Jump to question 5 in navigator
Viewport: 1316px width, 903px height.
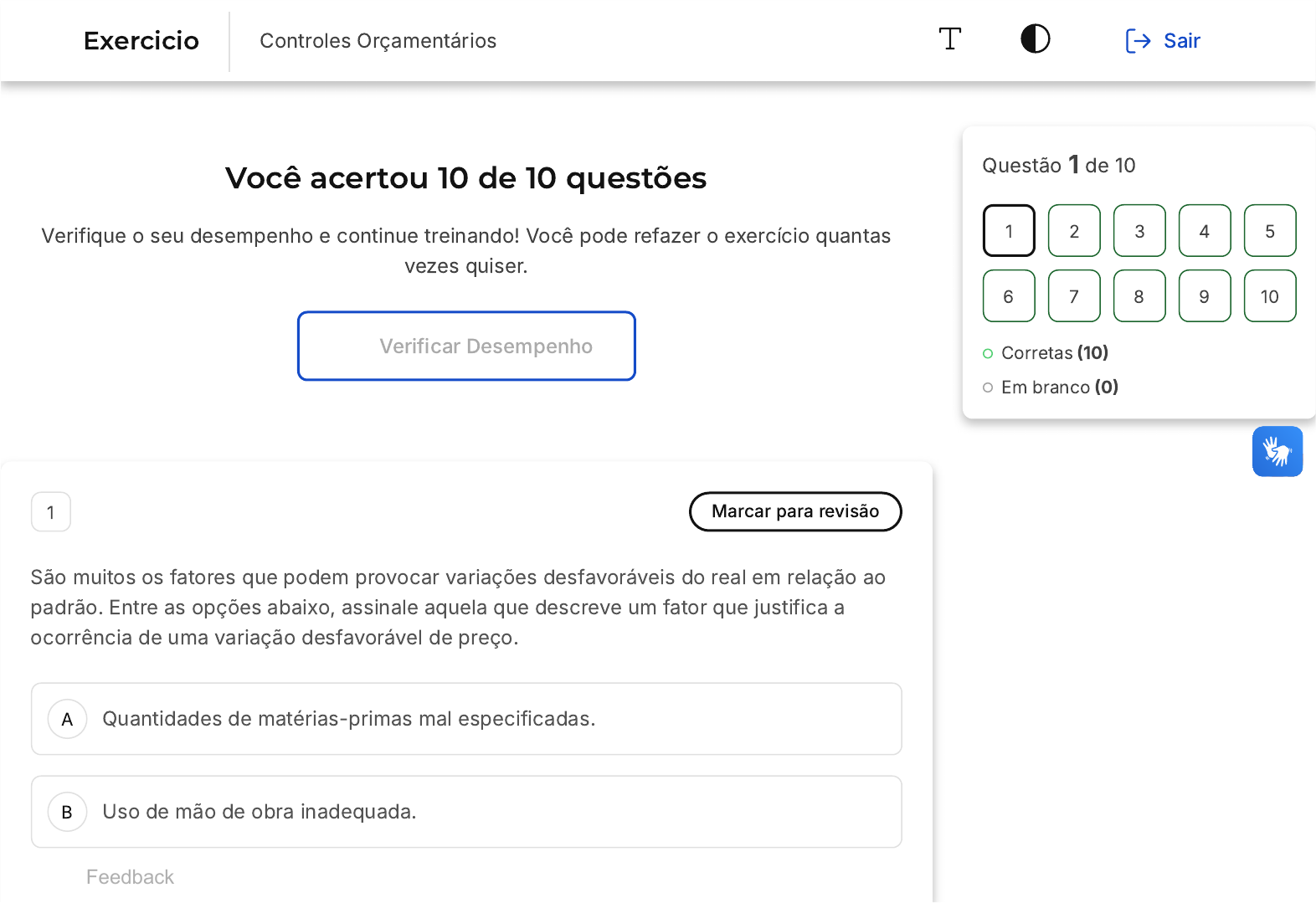tap(1269, 231)
